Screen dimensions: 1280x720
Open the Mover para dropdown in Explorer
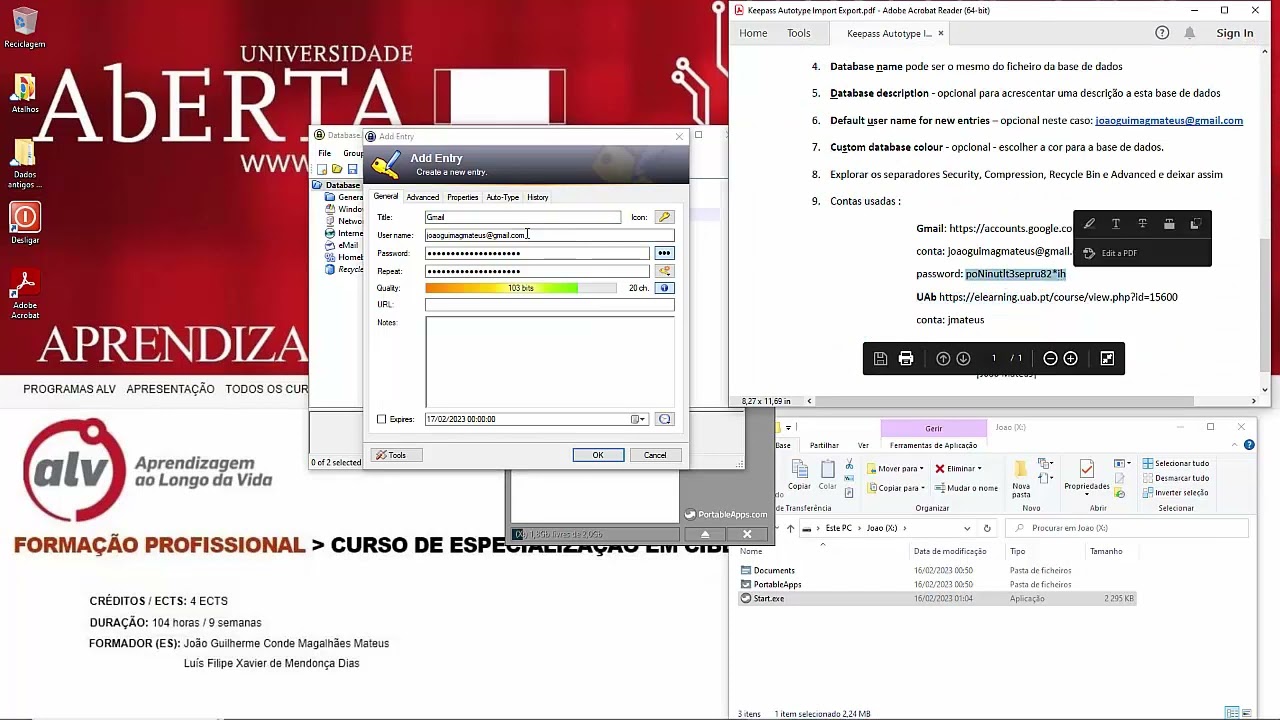896,468
